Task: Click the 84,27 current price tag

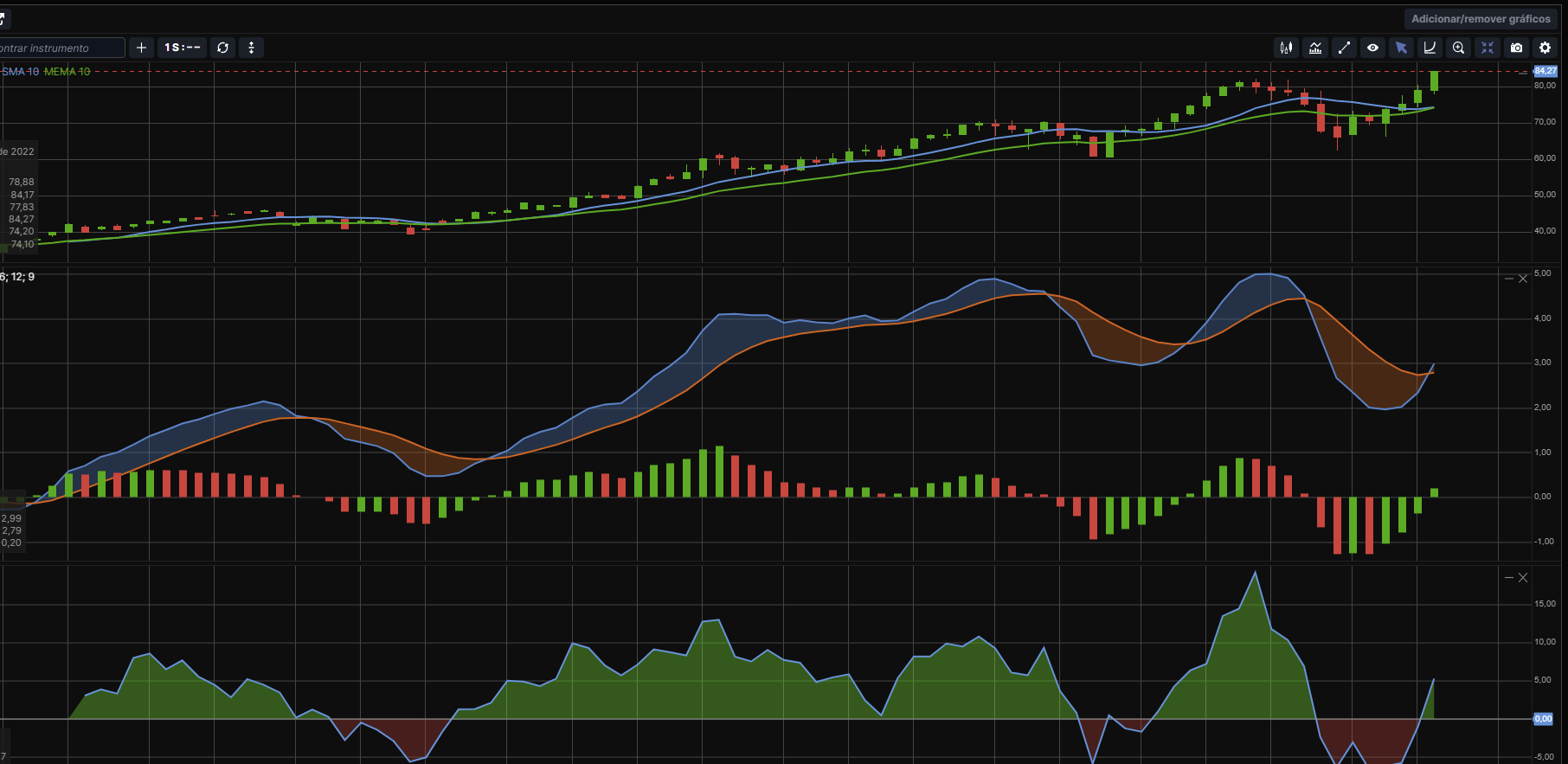Action: (x=1546, y=71)
